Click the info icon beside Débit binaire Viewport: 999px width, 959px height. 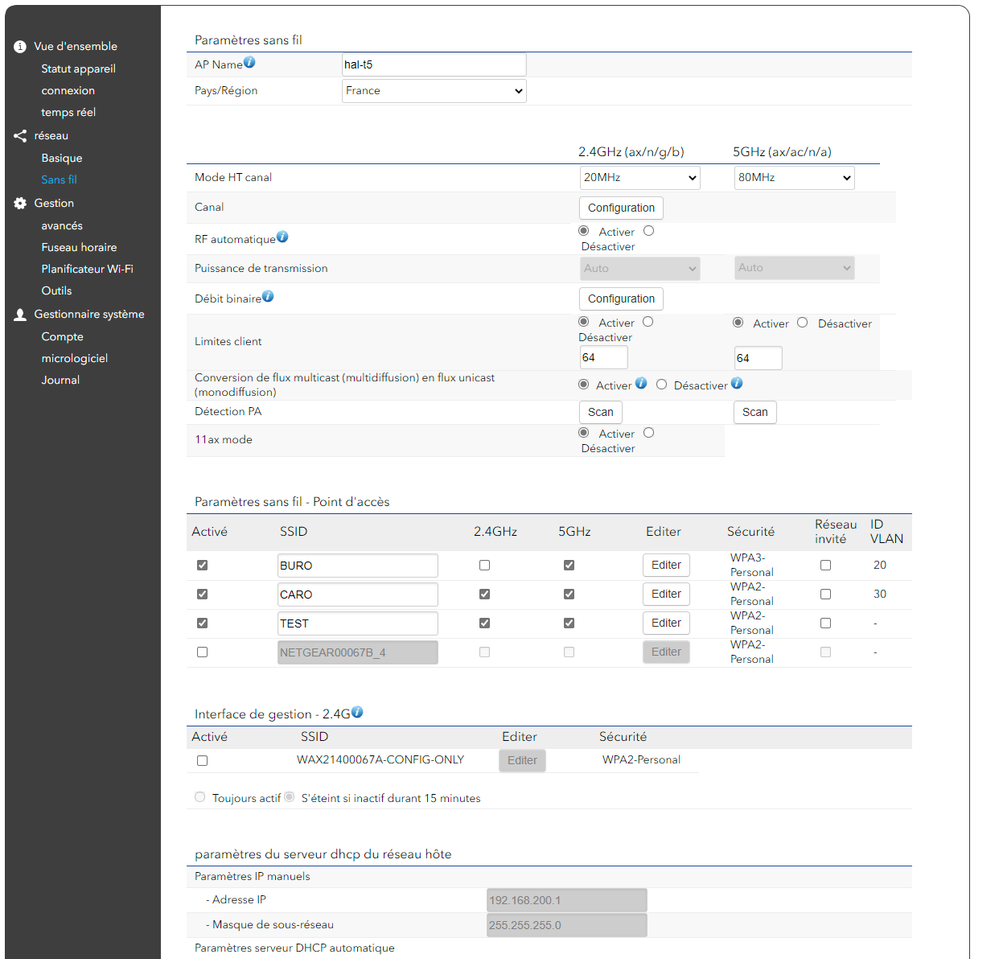point(268,297)
